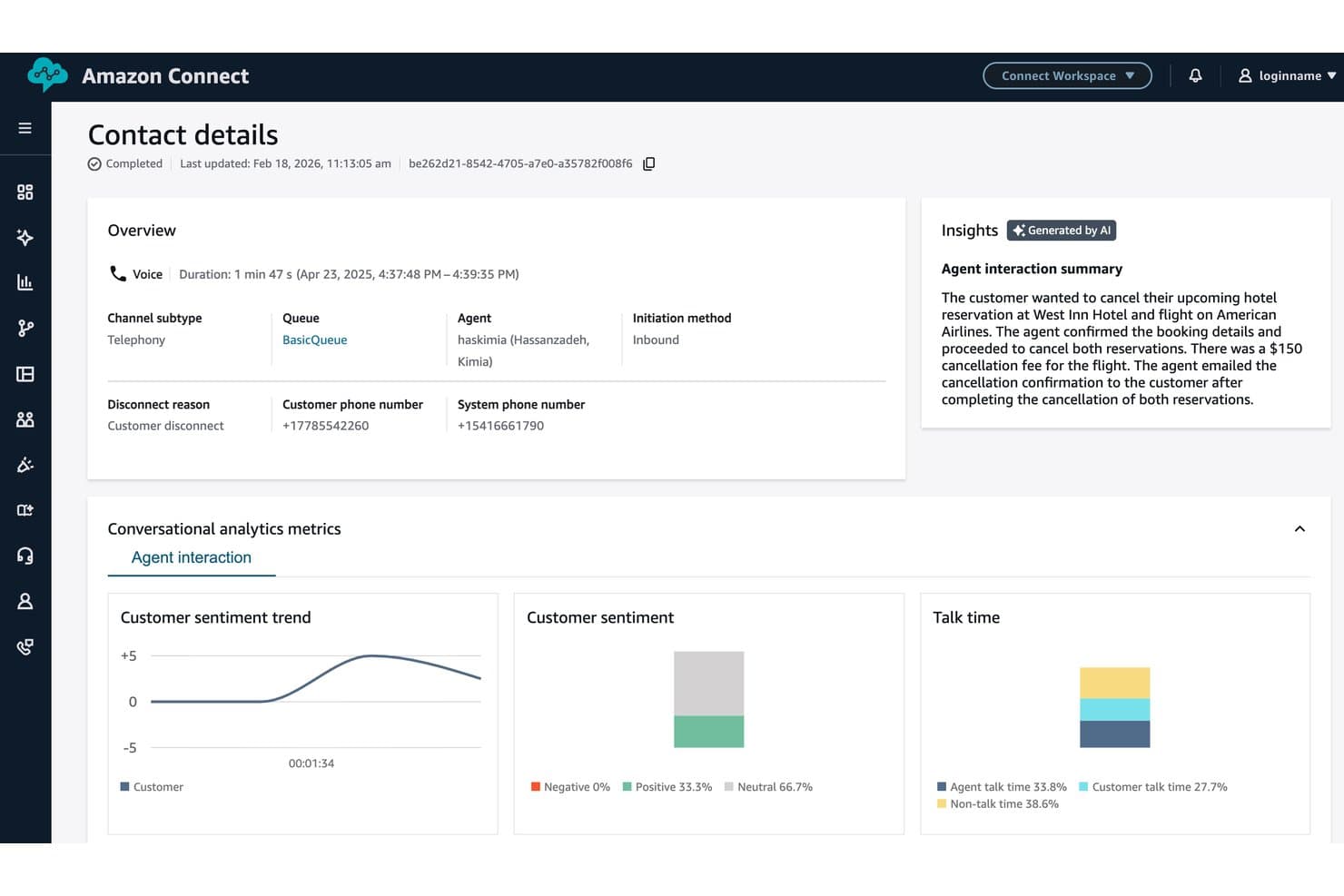Click the Positive 33.3% legend swatch
Viewport: 1344px width, 896px height.
point(627,787)
